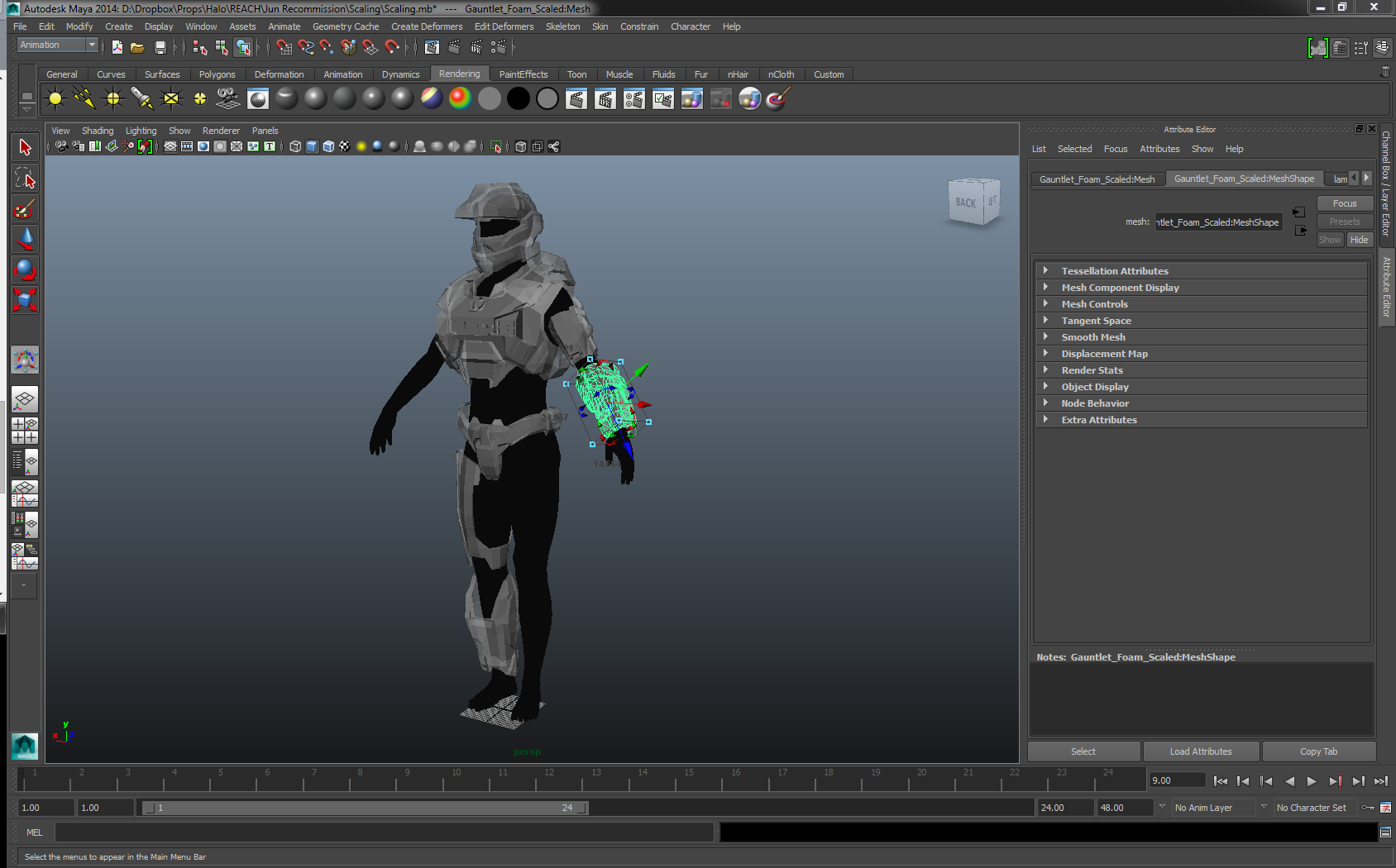Switch to the Polygons shelf tab
Image resolution: width=1396 pixels, height=868 pixels.
coord(217,74)
